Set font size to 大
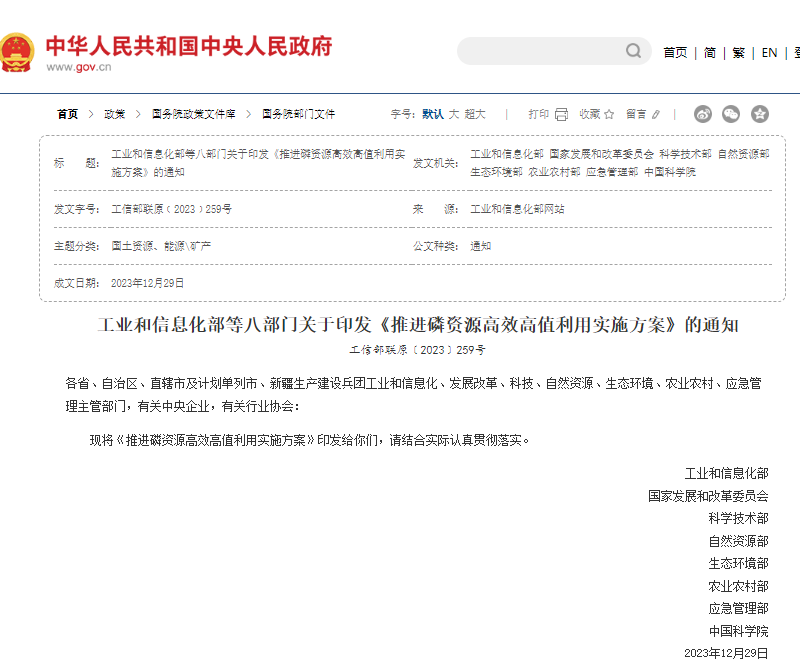The height and width of the screenshot is (662, 800). click(453, 114)
